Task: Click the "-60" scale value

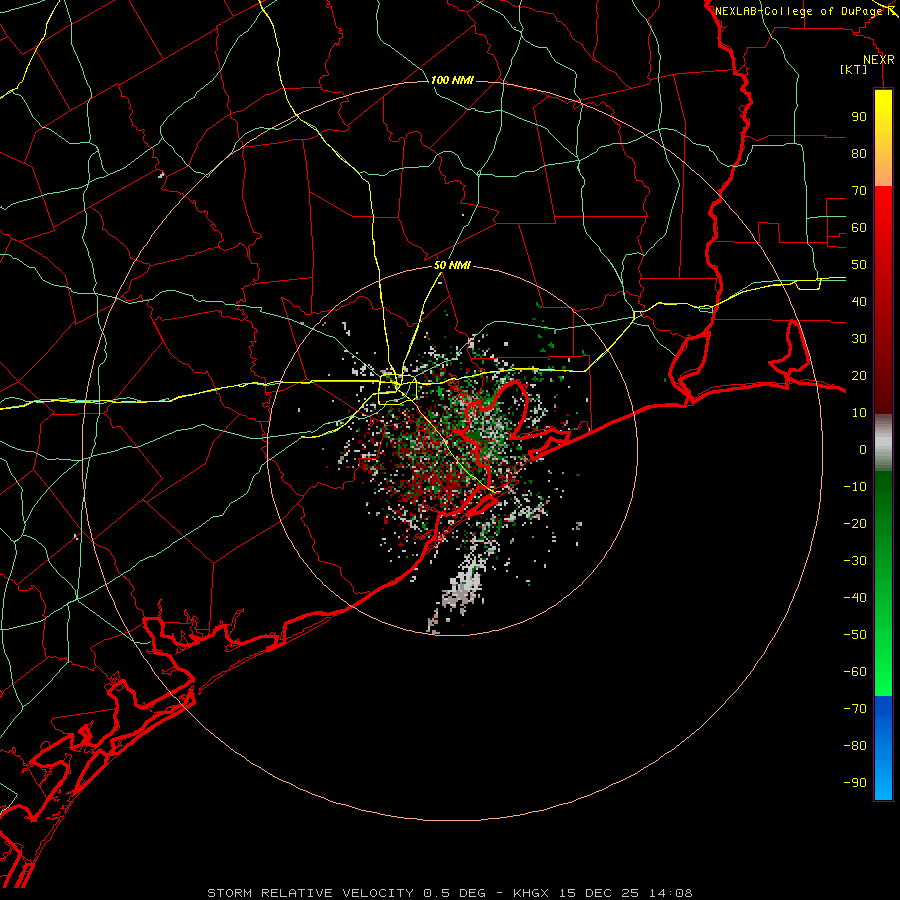Action: tap(855, 672)
